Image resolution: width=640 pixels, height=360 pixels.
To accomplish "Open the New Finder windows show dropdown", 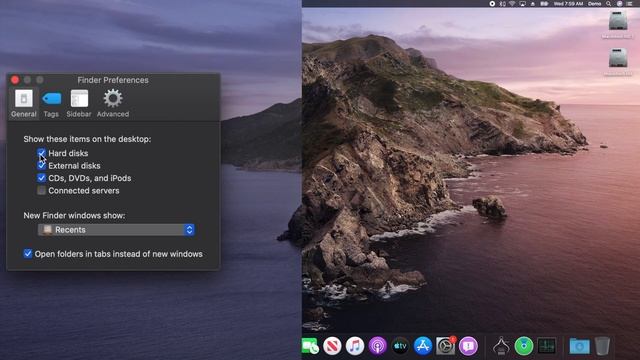I will click(116, 230).
